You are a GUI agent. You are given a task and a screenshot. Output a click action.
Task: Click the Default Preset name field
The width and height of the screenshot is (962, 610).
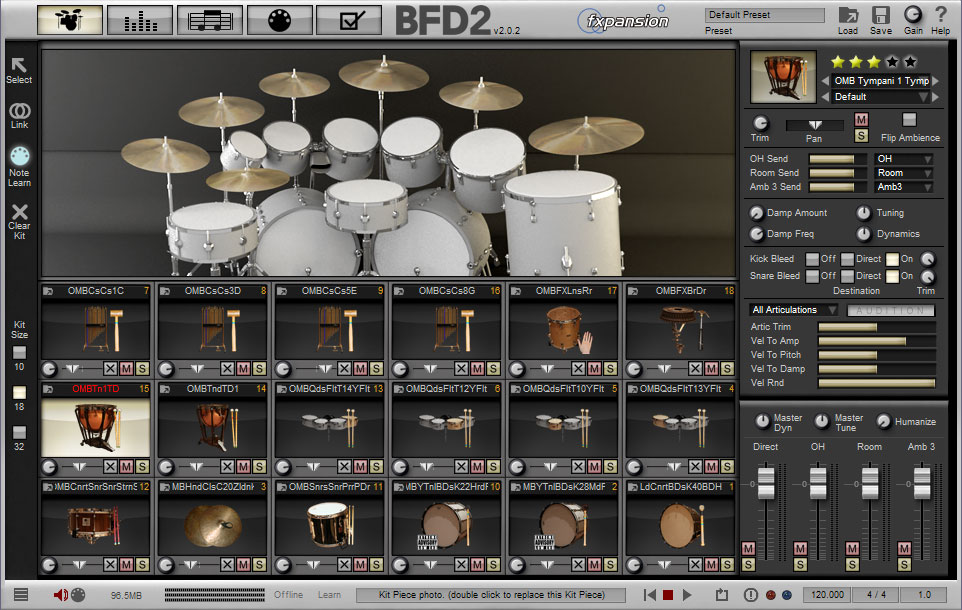pyautogui.click(x=764, y=15)
